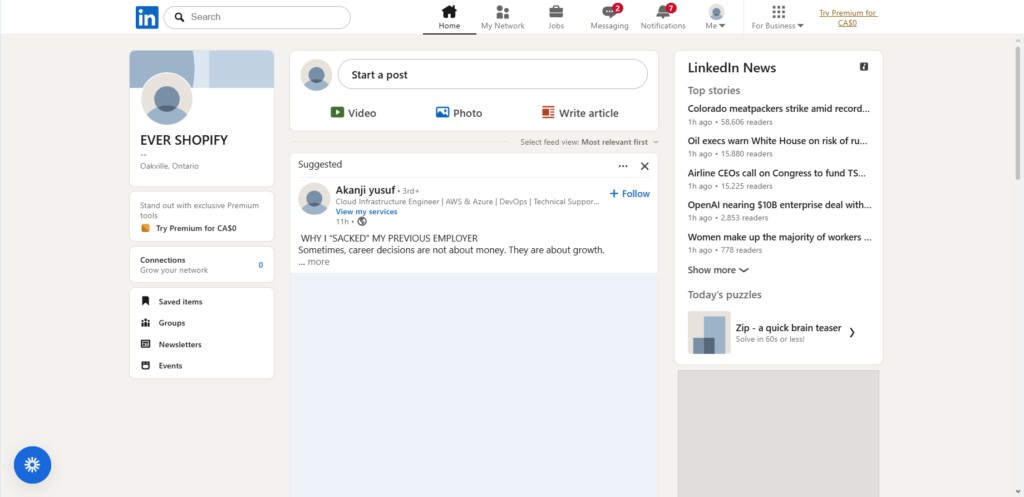Viewport: 1024px width, 497px height.
Task: Select the Home tab
Action: (x=449, y=17)
